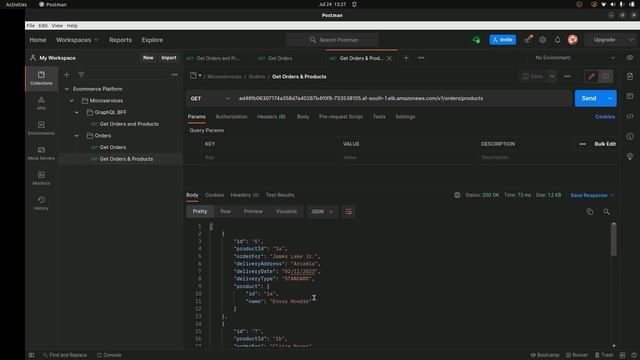
Task: Open the notifications bell
Action: 558,40
